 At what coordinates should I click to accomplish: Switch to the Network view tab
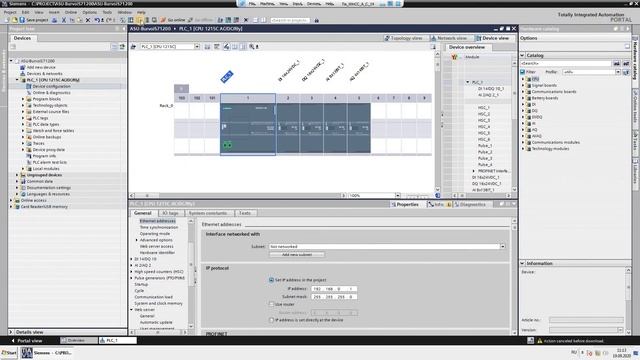449,38
